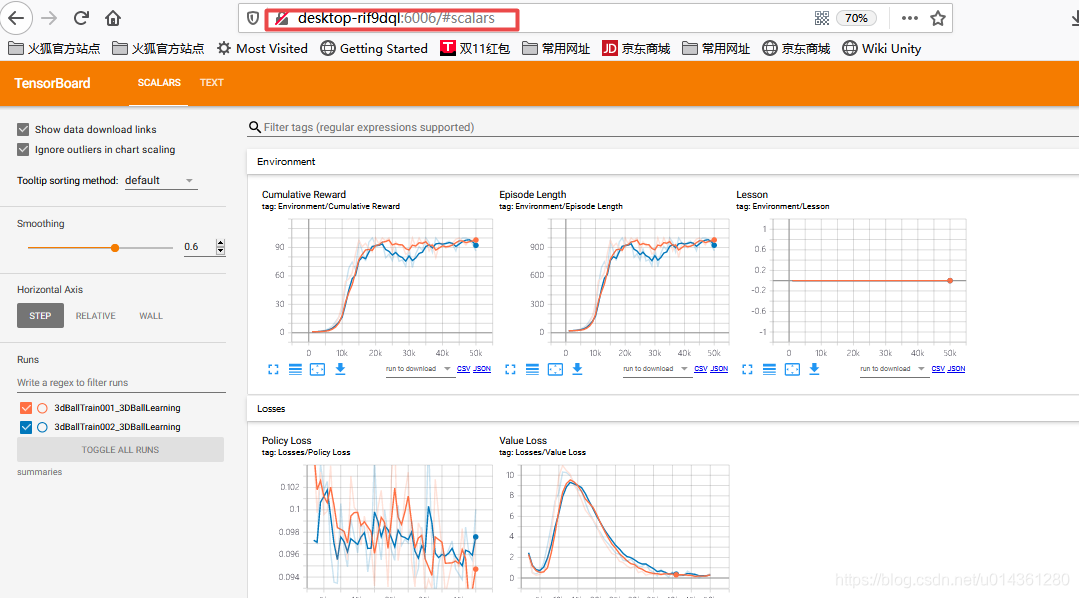Bookmark this page with the star icon
Screen dimensions: 1079x598
[x=937, y=18]
